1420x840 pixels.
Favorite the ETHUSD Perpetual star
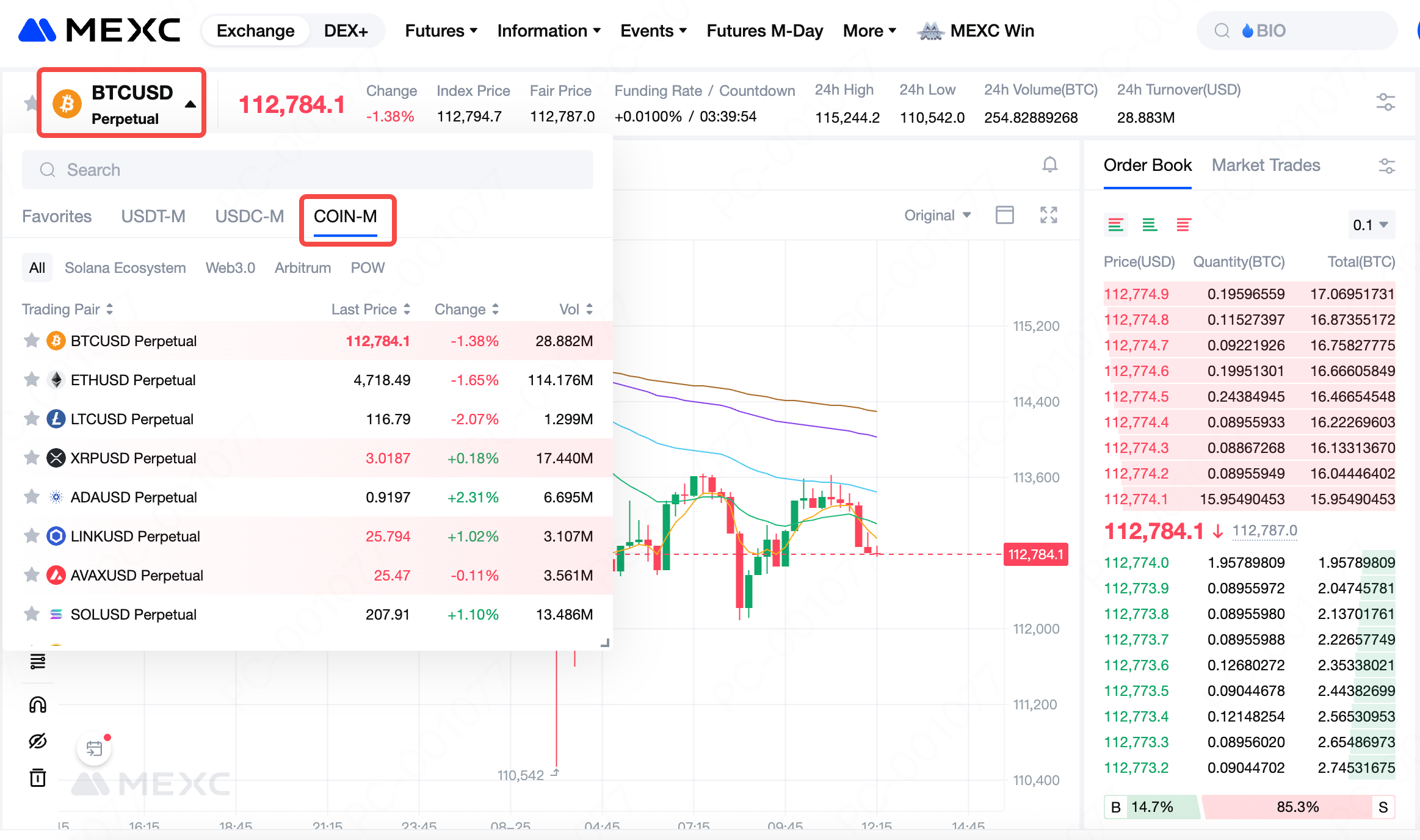pyautogui.click(x=32, y=380)
